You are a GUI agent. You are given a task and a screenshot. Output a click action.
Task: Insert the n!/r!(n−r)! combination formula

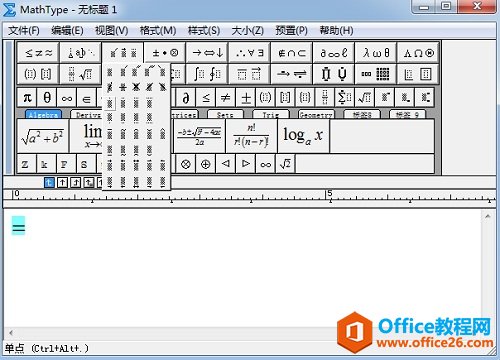pos(251,136)
